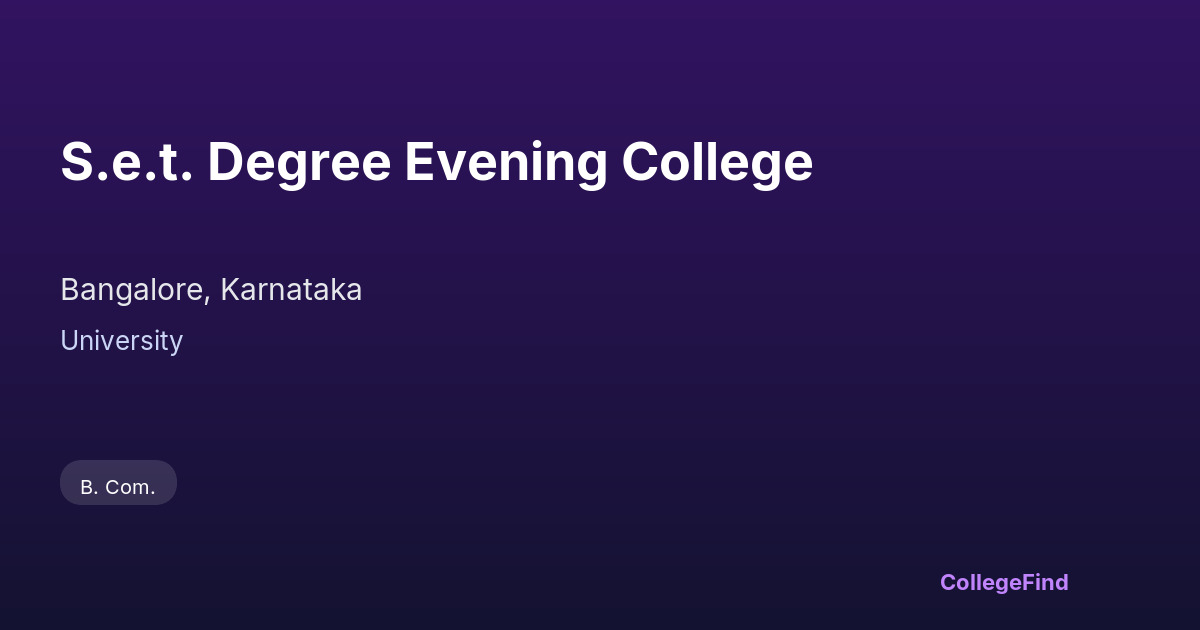The height and width of the screenshot is (630, 1200).
Task: Click "S.e.t." at the start of the title
Action: coord(126,162)
